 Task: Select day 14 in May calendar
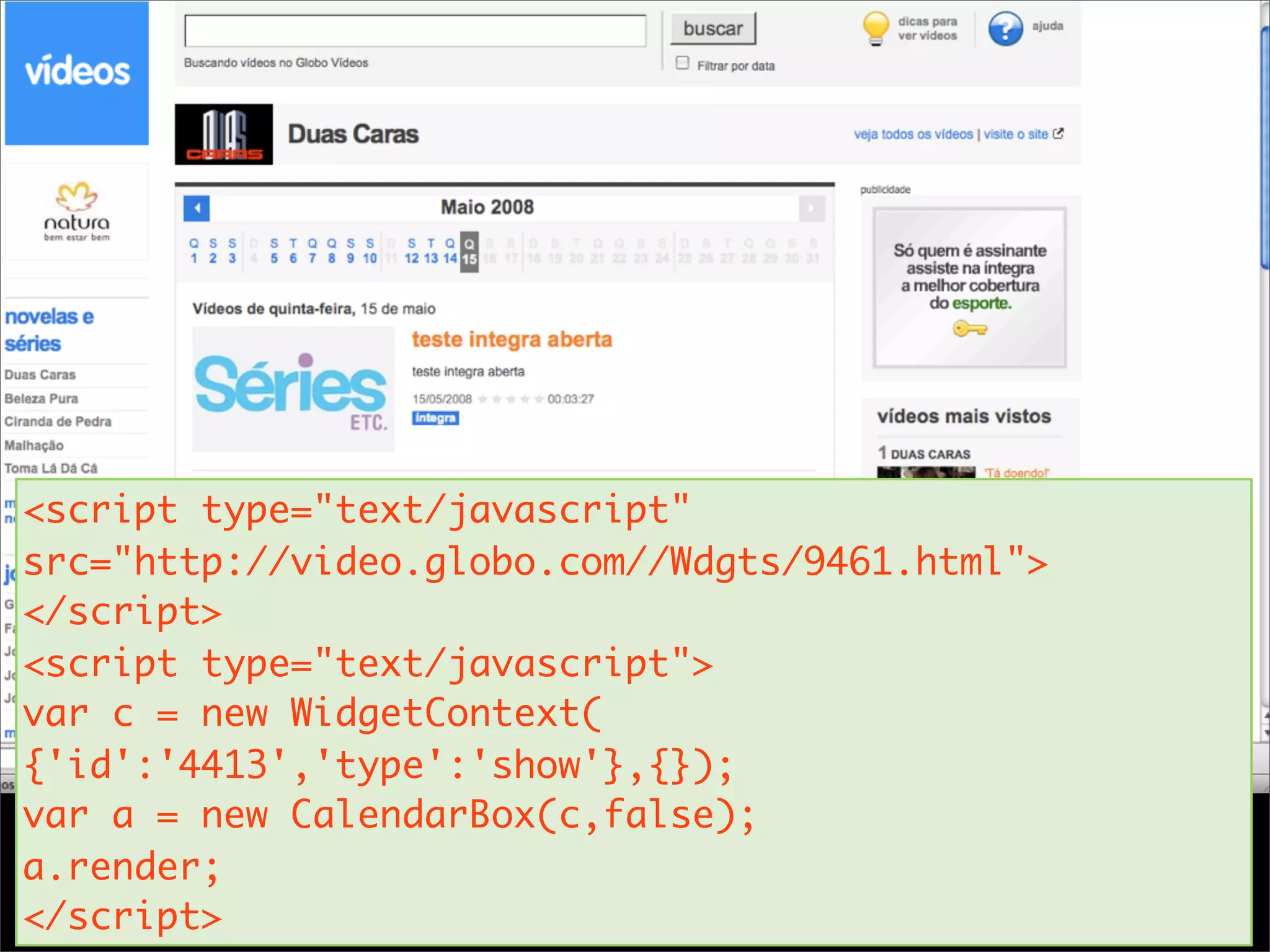coord(450,251)
